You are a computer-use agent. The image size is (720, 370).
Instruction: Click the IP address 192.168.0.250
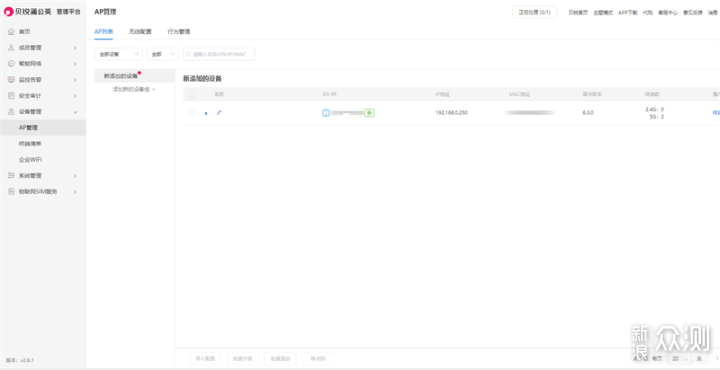pos(451,112)
